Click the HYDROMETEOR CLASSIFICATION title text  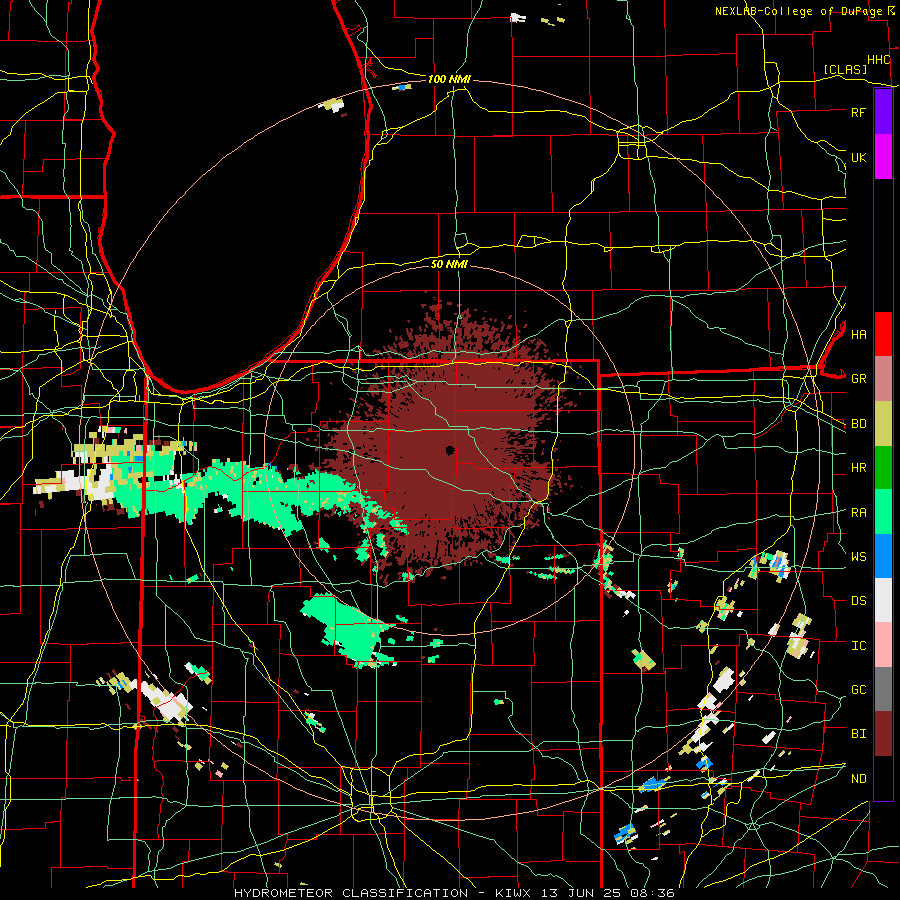[351, 893]
